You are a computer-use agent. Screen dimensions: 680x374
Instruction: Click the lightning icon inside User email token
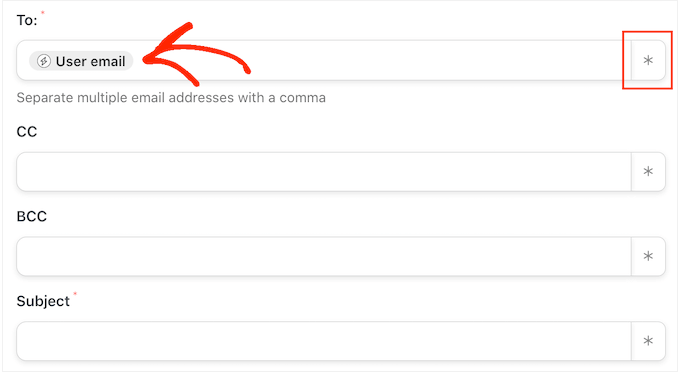(x=43, y=61)
